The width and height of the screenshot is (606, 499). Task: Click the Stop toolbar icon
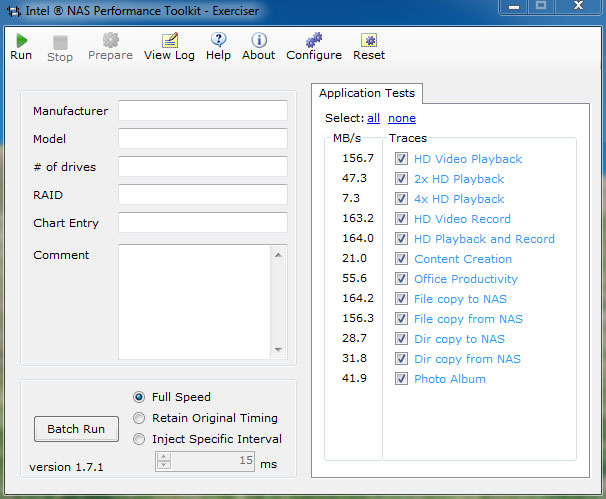point(60,42)
